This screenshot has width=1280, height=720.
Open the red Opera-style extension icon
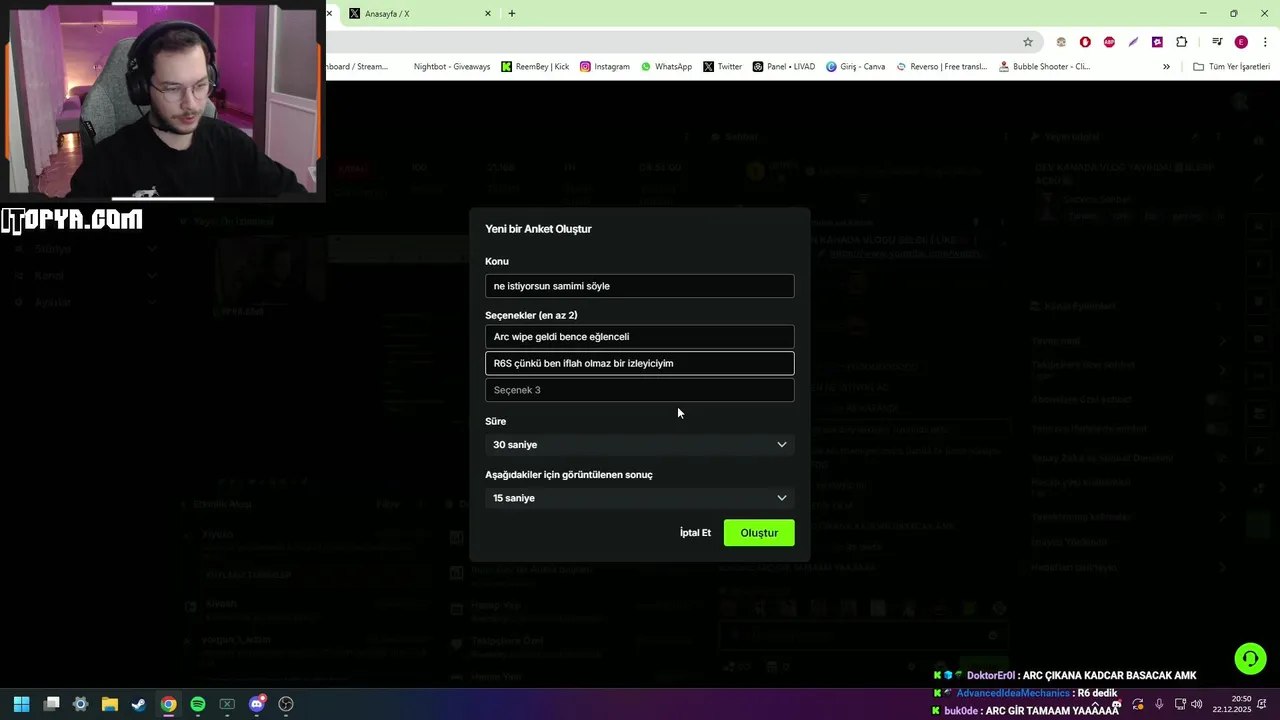pos(1085,42)
